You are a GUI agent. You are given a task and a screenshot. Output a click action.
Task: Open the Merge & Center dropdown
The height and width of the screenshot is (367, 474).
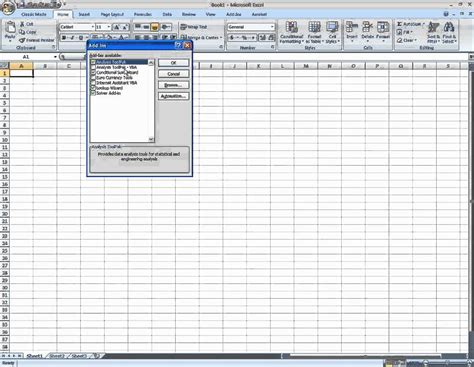[221, 38]
